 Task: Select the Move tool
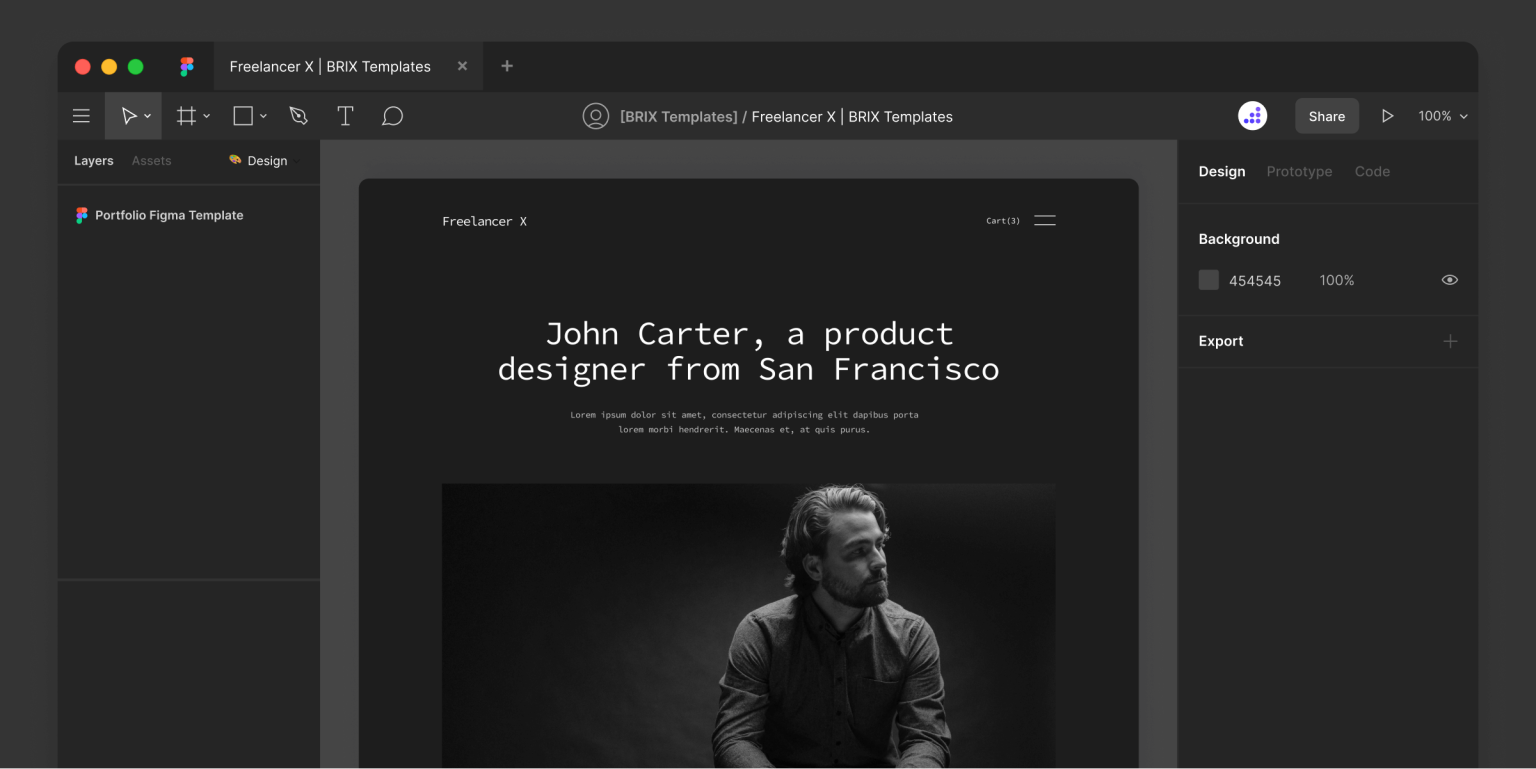point(128,115)
